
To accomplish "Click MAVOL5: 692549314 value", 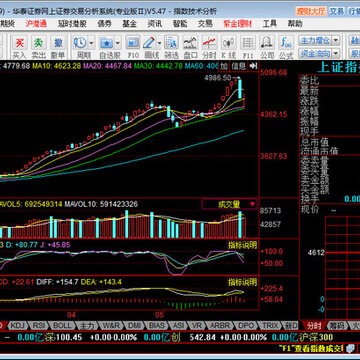I will [x=31, y=204].
